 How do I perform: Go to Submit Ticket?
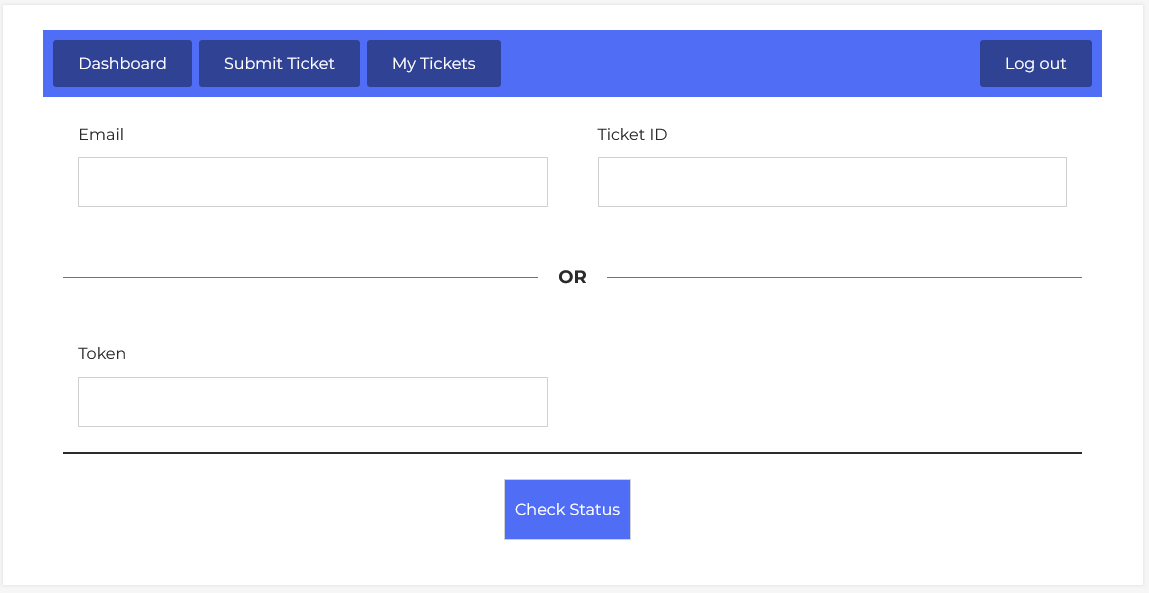click(279, 64)
